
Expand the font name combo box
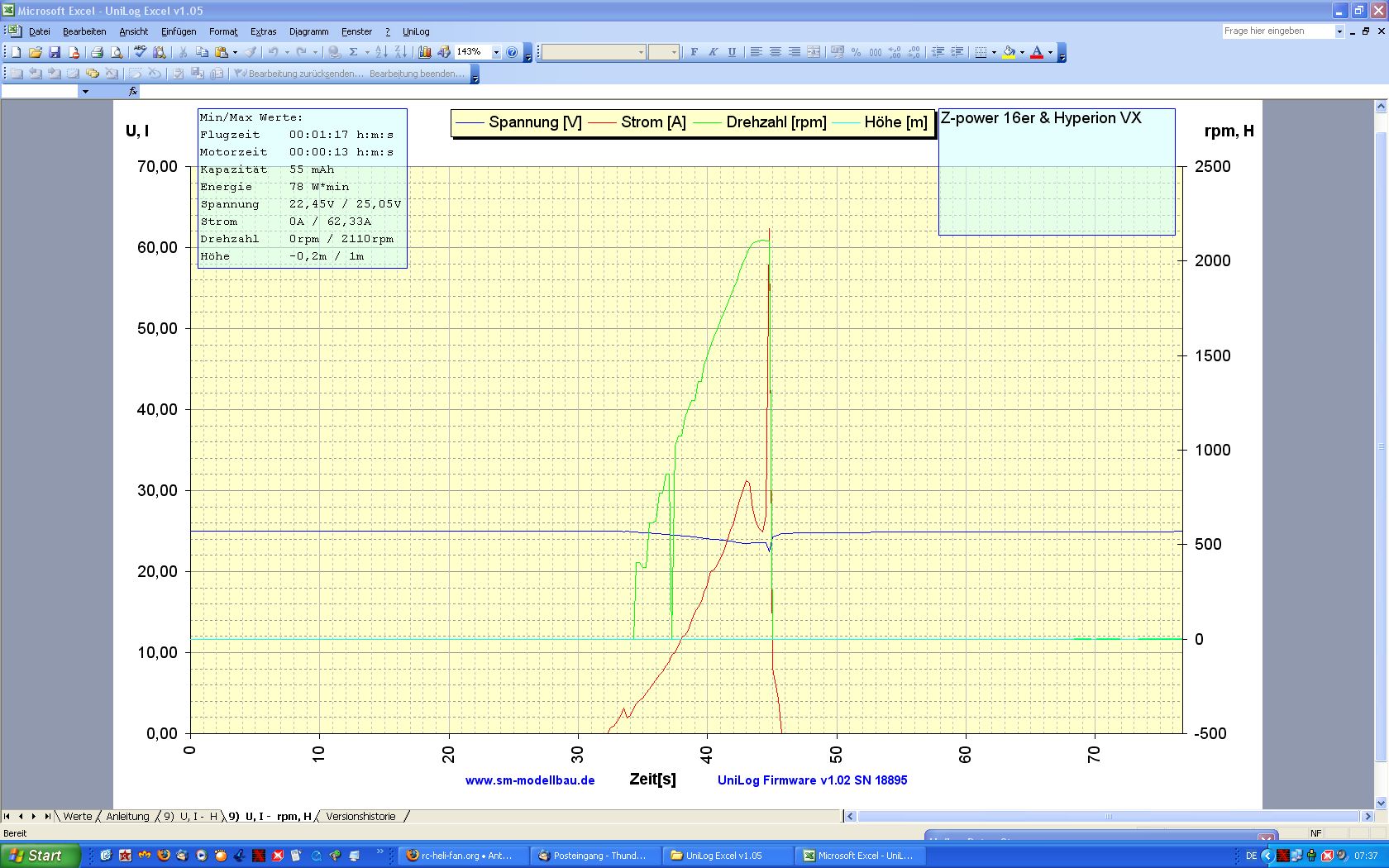(641, 52)
